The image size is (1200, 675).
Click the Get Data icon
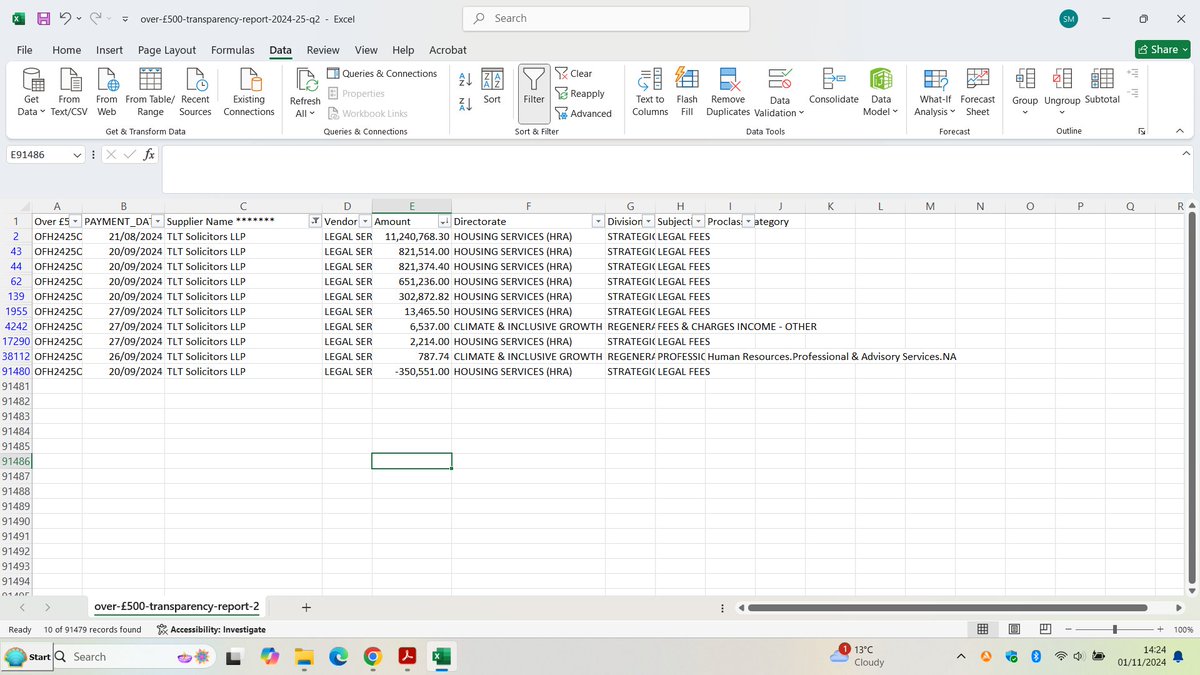tap(31, 93)
